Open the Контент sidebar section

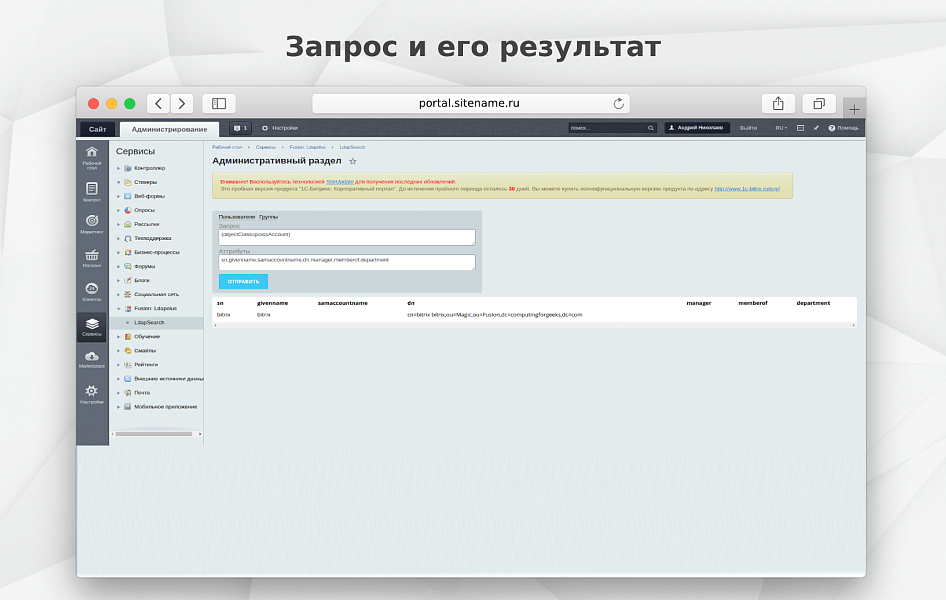(x=92, y=191)
